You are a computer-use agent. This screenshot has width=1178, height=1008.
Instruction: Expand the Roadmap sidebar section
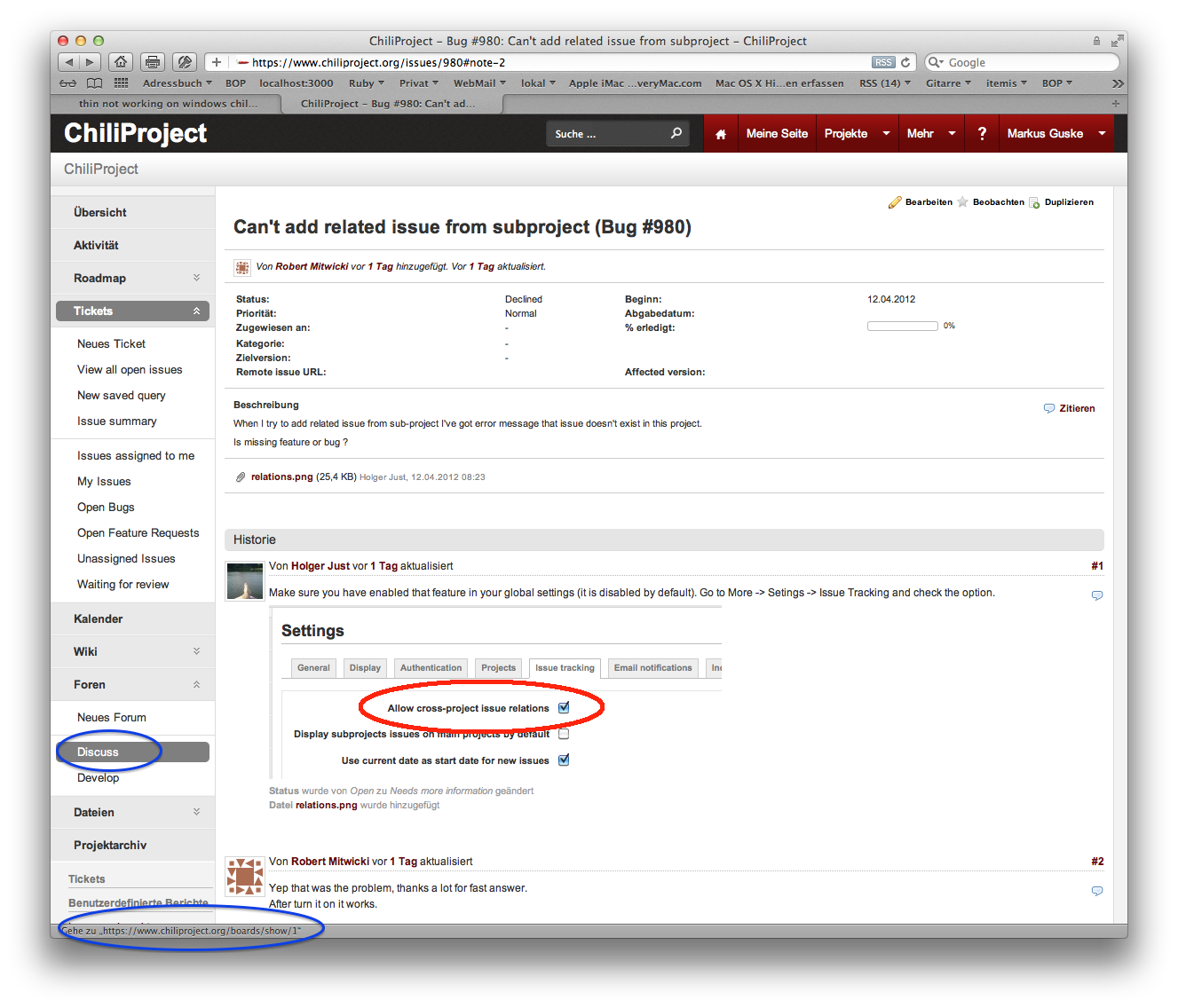pyautogui.click(x=196, y=278)
